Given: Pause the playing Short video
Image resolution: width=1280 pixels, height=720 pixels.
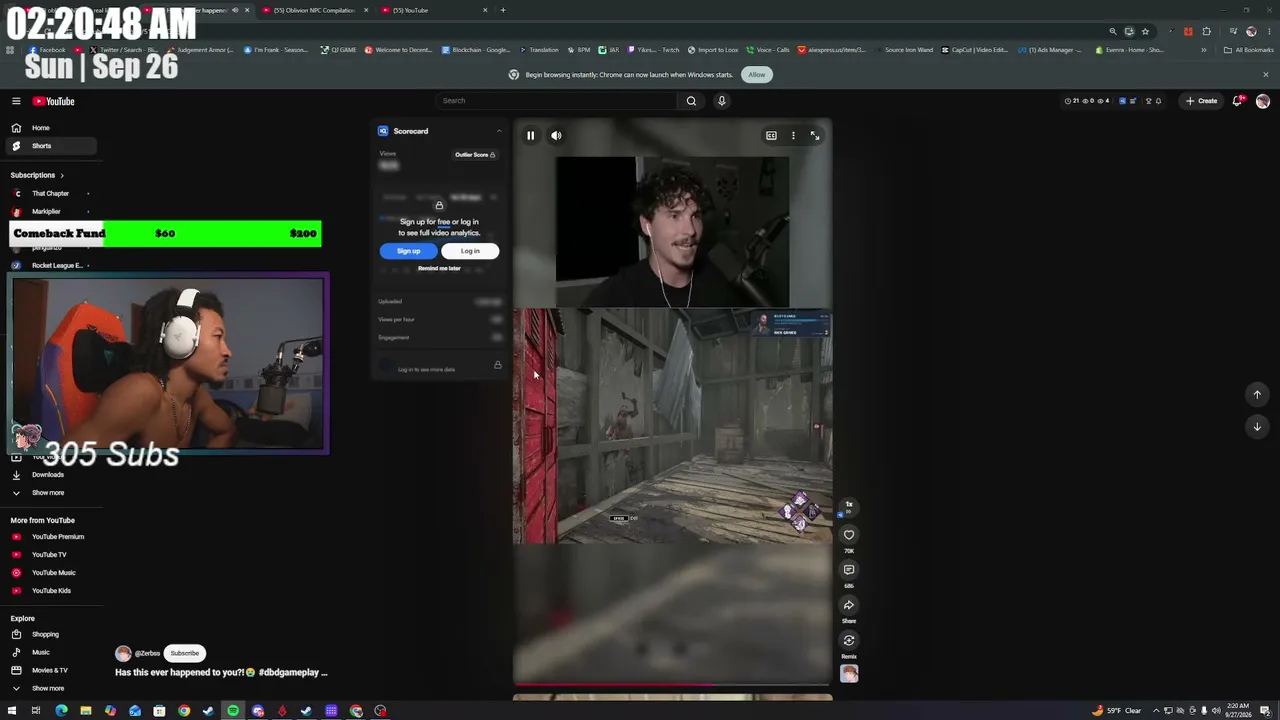Looking at the screenshot, I should click(x=530, y=136).
